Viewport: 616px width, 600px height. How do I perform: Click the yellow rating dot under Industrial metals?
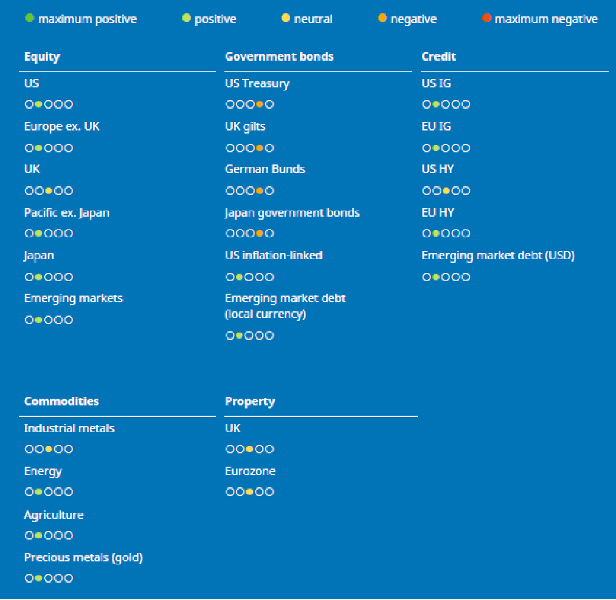tap(49, 449)
